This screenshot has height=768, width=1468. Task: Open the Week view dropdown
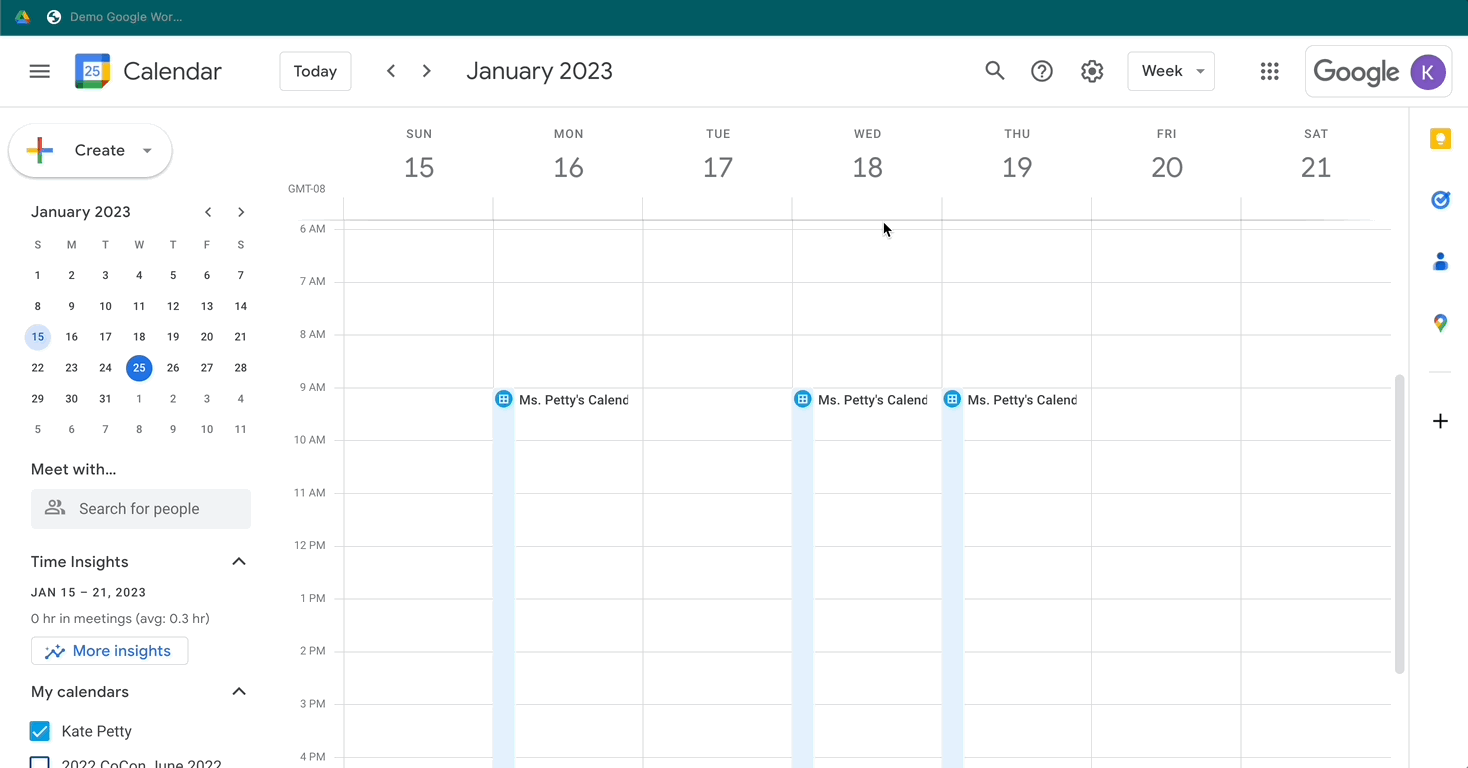click(1171, 71)
